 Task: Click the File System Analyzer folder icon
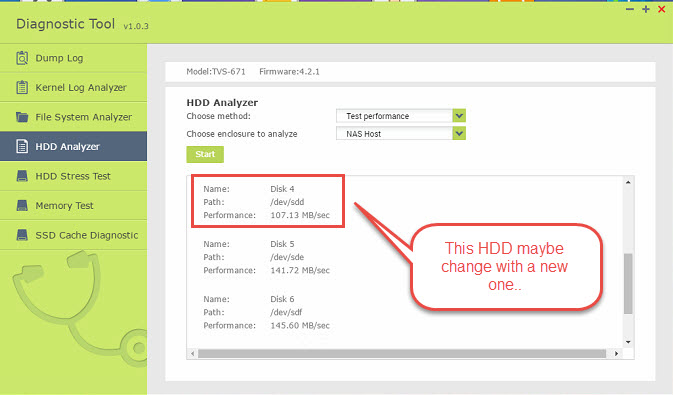tap(22, 117)
